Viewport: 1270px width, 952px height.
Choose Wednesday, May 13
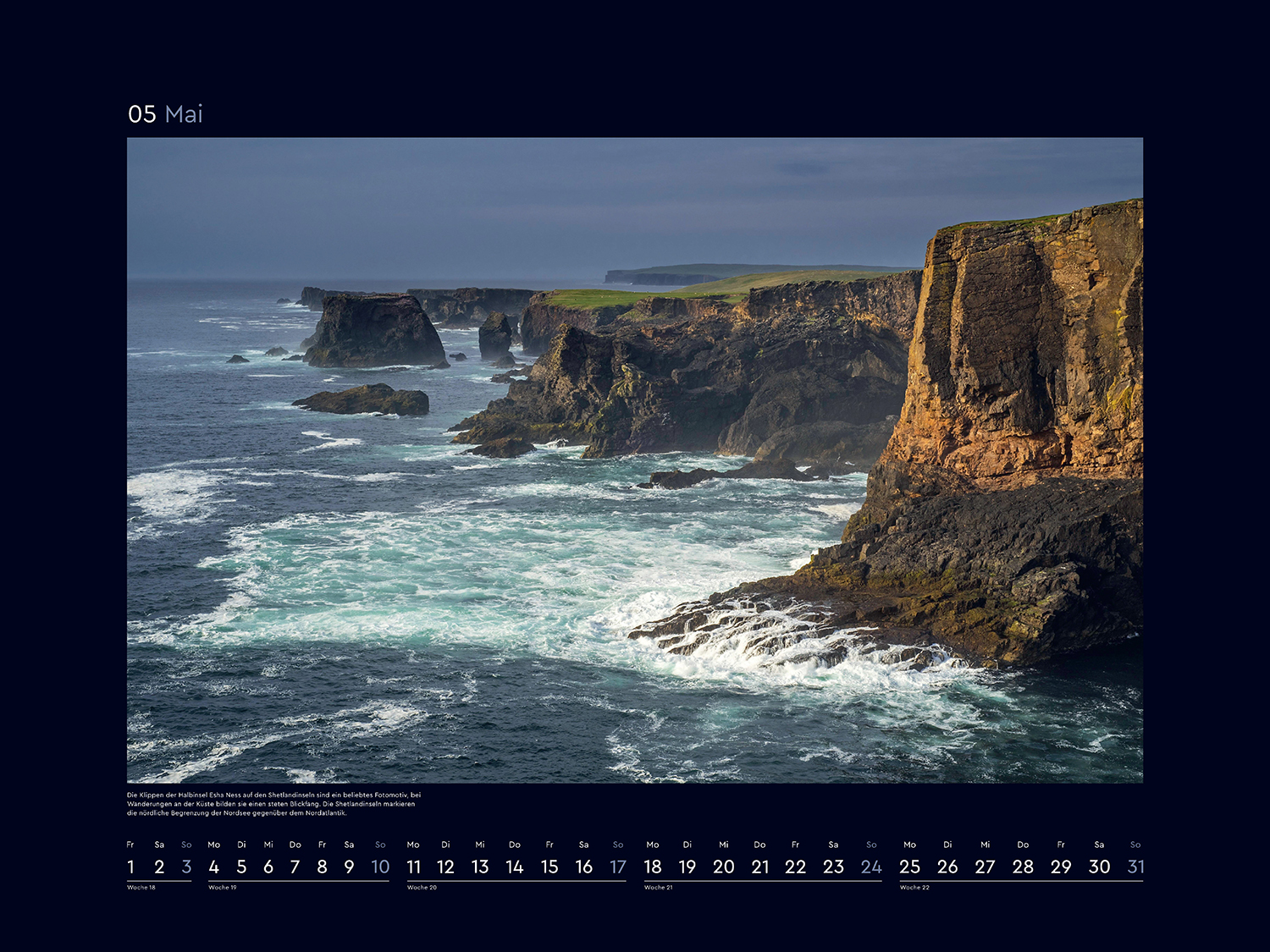pos(480,867)
